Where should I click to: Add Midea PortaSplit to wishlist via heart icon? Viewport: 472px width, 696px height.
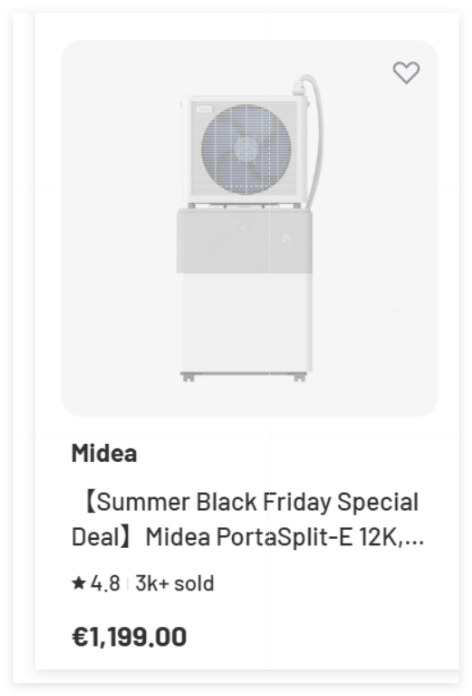coord(406,72)
